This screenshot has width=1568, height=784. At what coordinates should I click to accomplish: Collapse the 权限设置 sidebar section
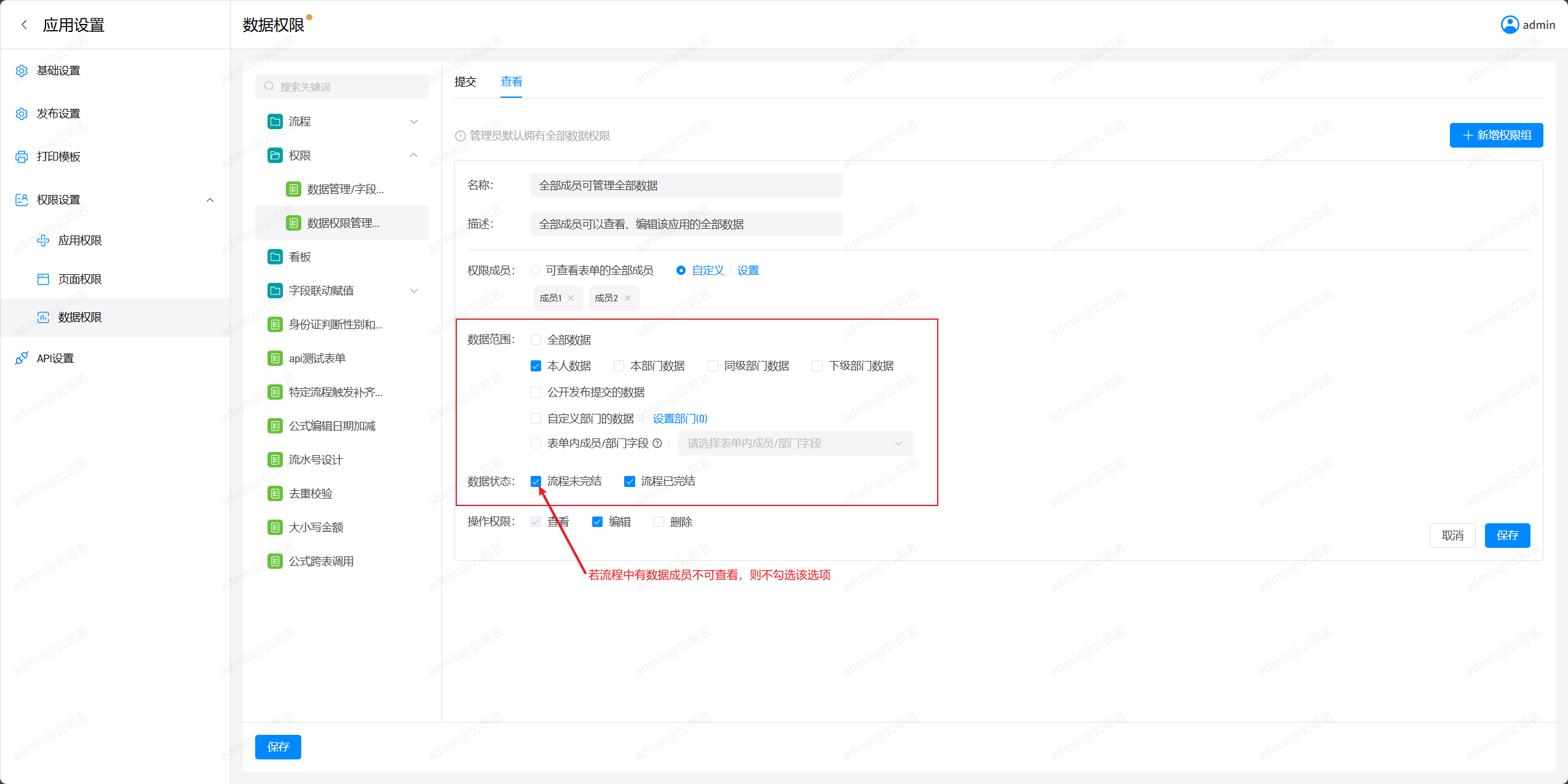coord(210,200)
